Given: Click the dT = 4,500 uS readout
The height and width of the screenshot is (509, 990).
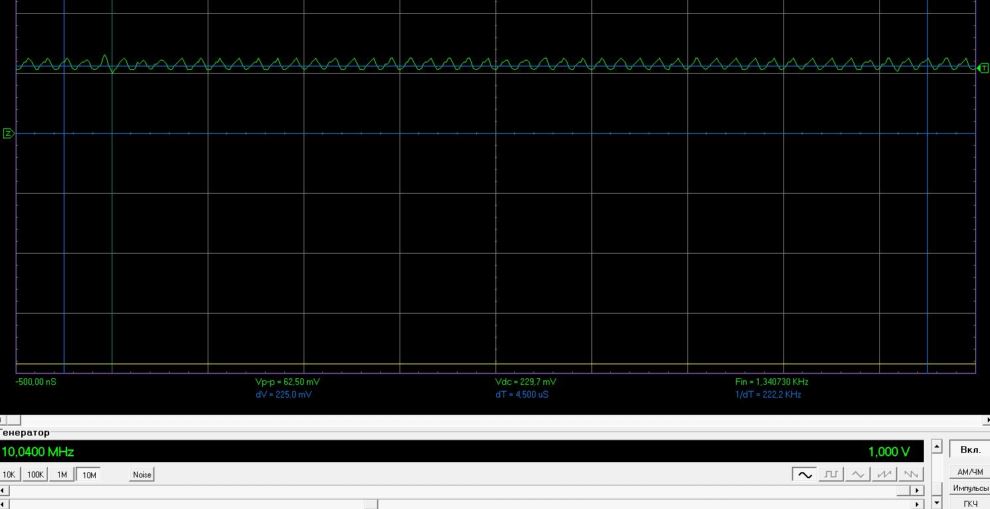Looking at the screenshot, I should (522, 395).
